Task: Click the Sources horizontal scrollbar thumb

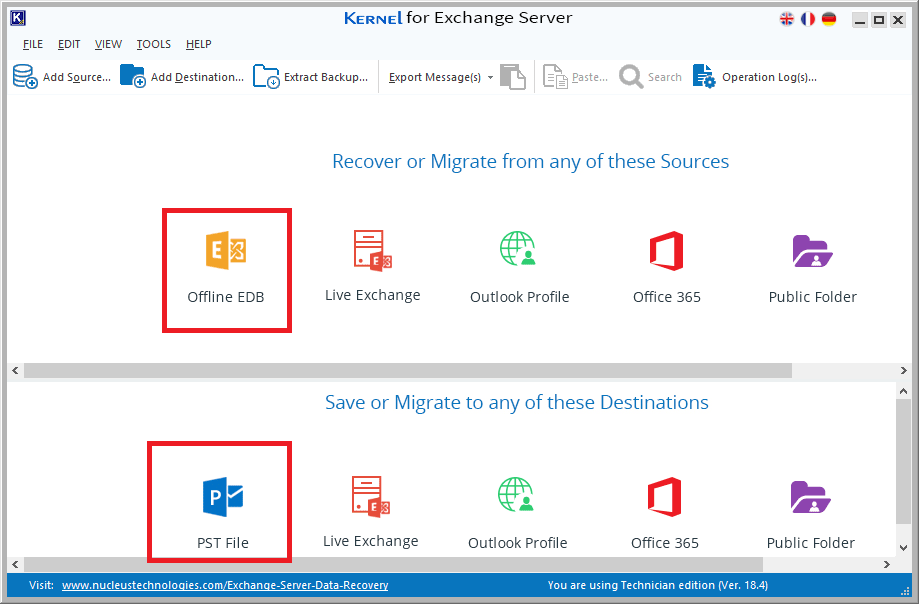Action: (x=408, y=370)
